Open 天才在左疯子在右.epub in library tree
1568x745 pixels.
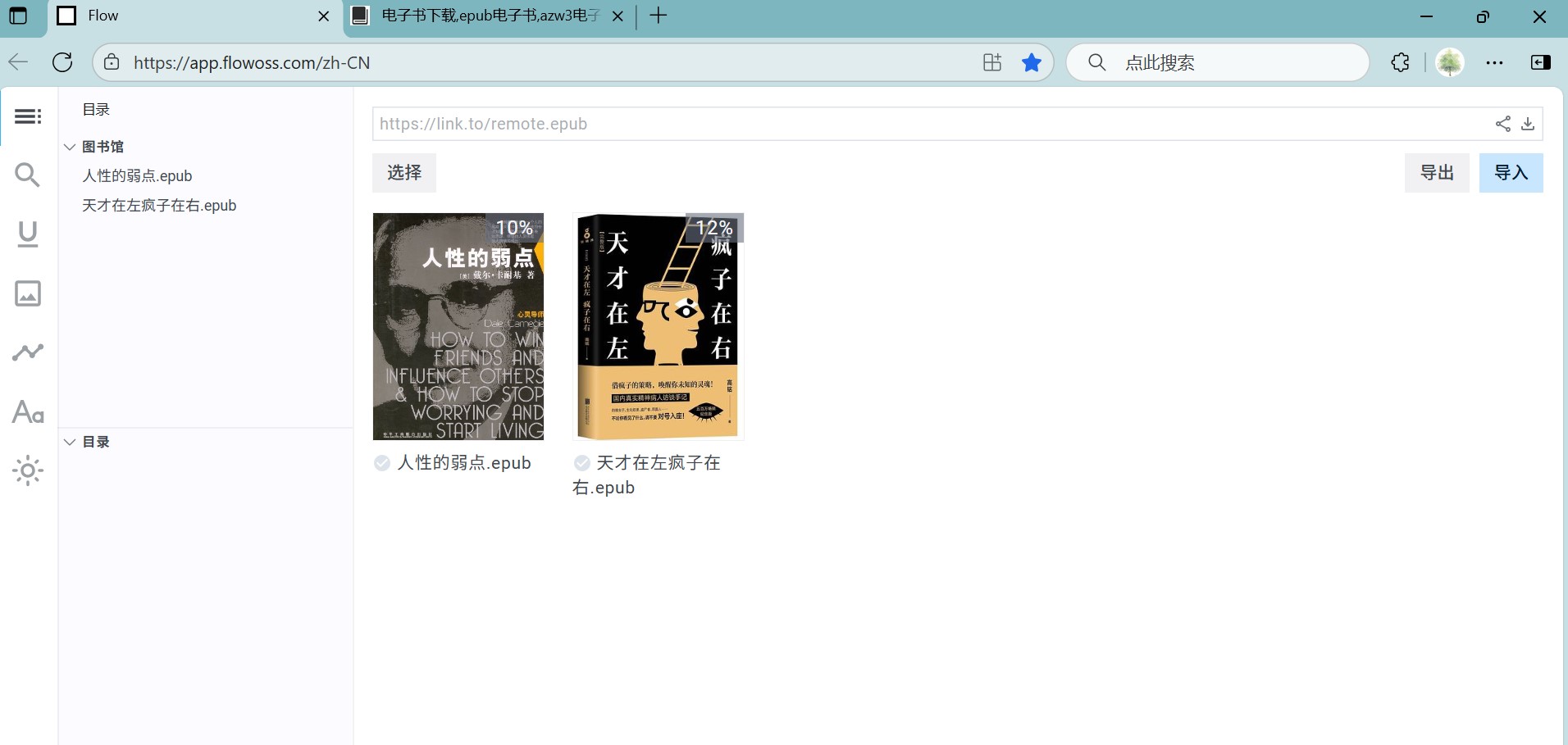(x=159, y=206)
